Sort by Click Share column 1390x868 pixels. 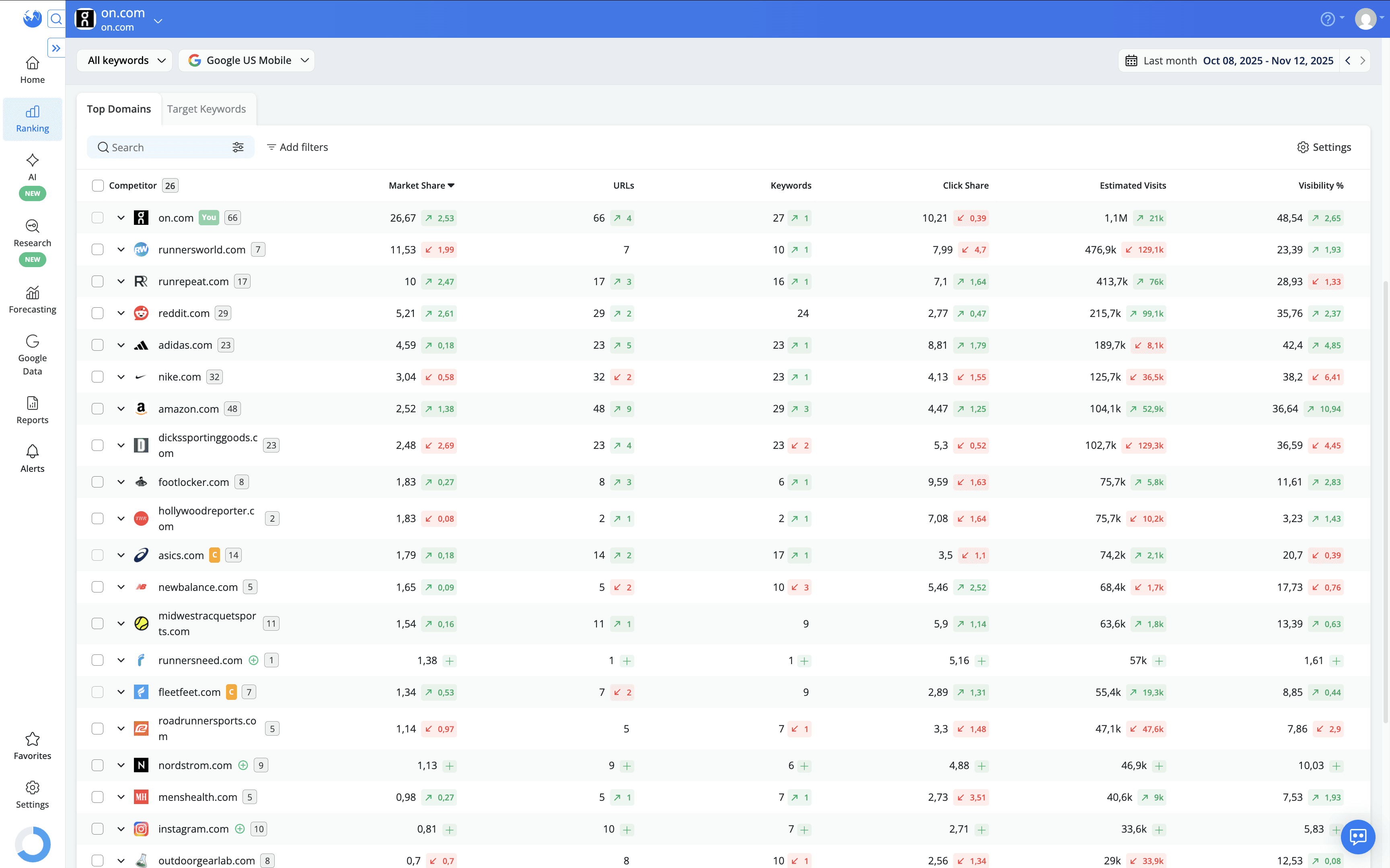[965, 185]
